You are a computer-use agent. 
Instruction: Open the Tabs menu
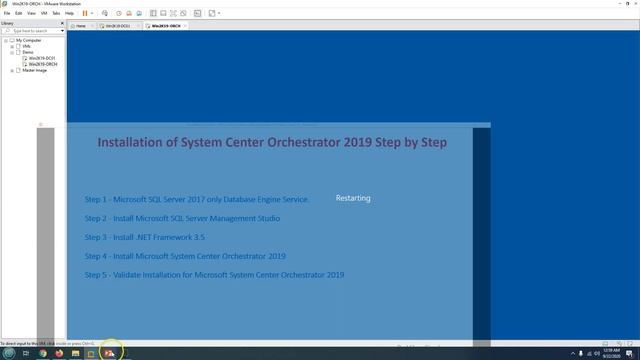click(56, 13)
